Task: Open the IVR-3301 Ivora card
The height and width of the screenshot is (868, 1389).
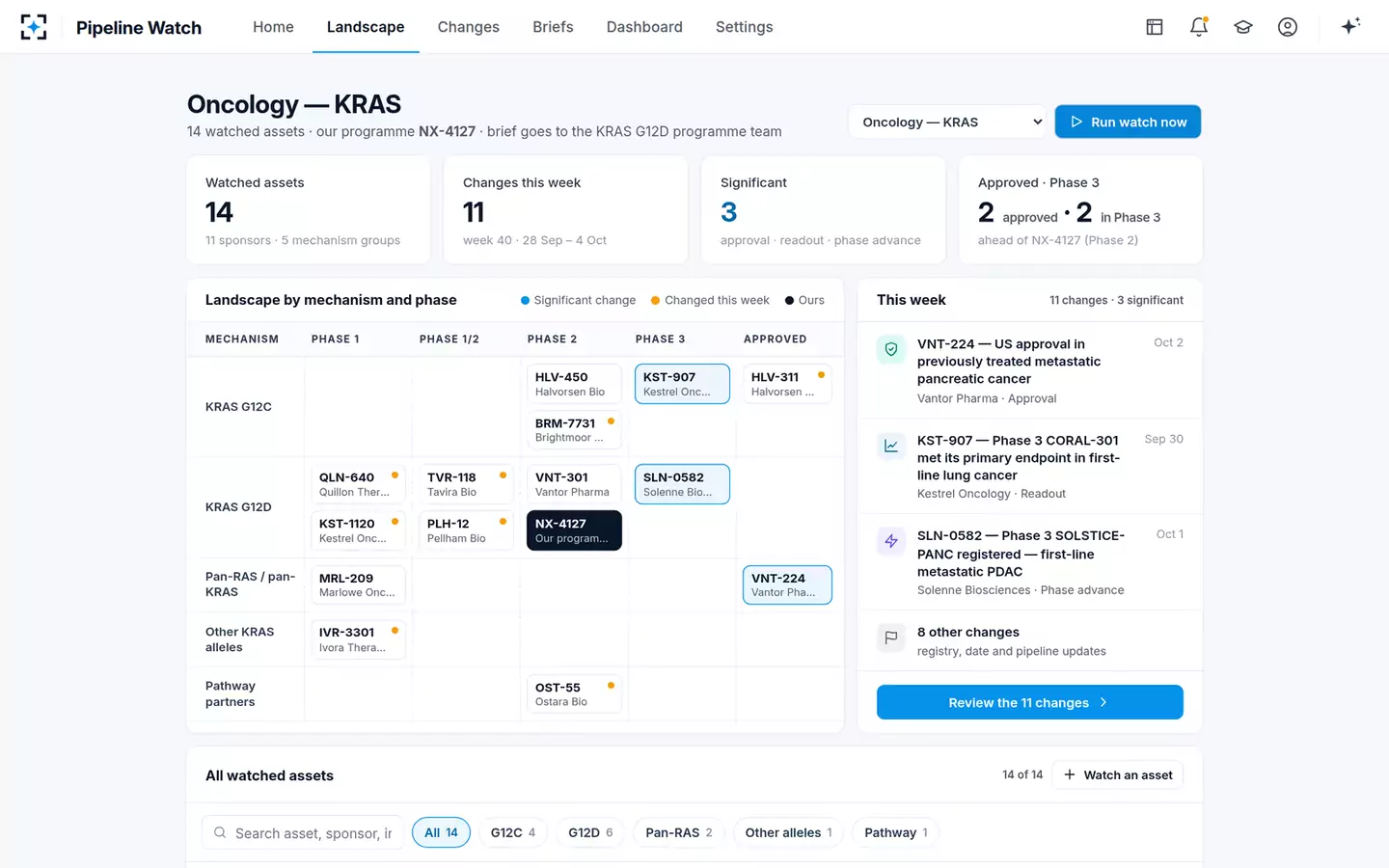Action: (x=358, y=639)
